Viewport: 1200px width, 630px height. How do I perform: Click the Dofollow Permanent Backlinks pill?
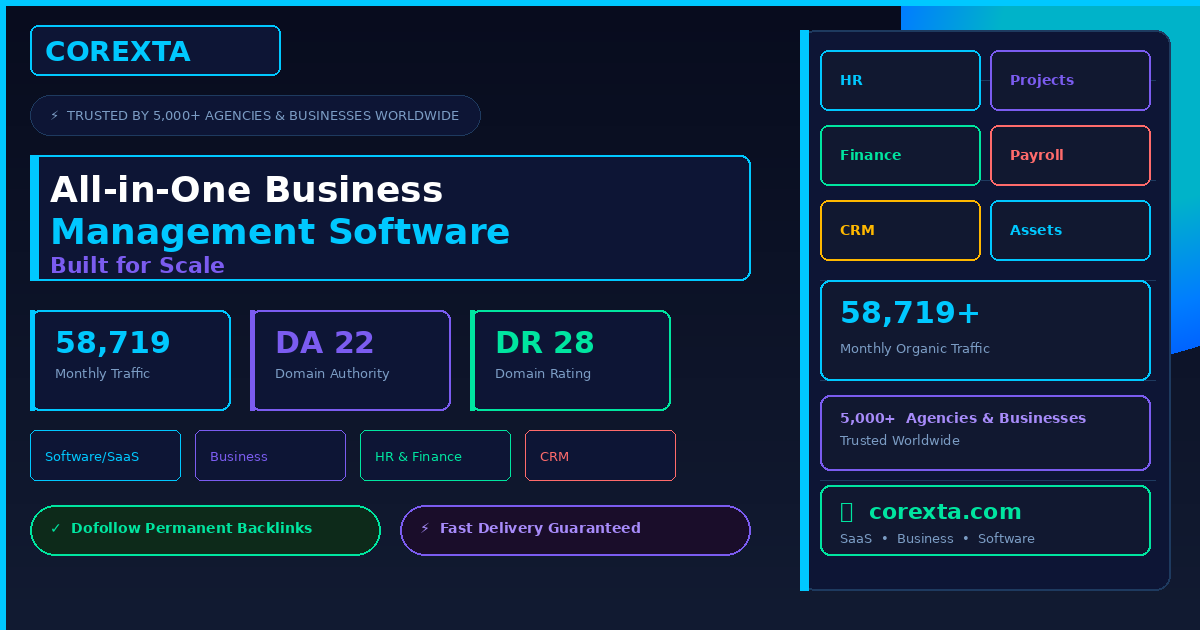point(205,530)
